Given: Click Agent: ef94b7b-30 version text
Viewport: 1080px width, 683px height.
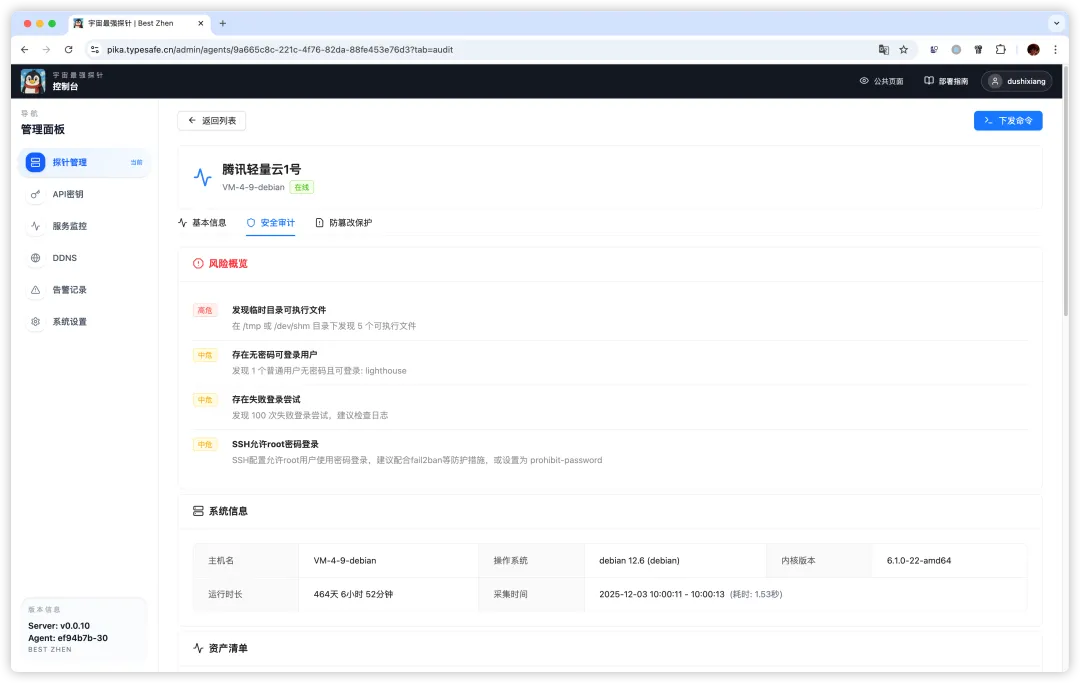Looking at the screenshot, I should (68, 638).
